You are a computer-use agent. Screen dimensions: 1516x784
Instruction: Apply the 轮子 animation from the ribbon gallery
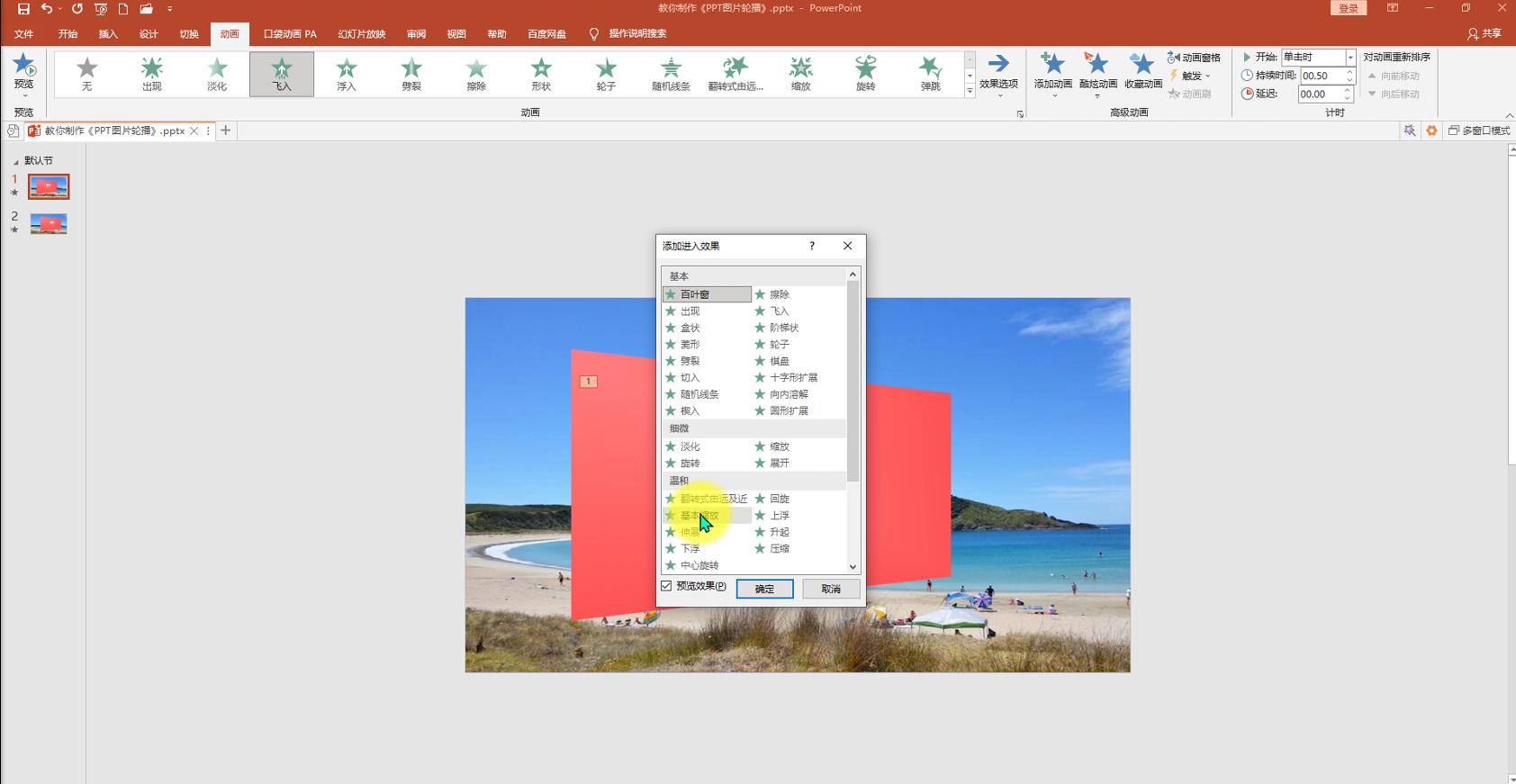point(606,74)
